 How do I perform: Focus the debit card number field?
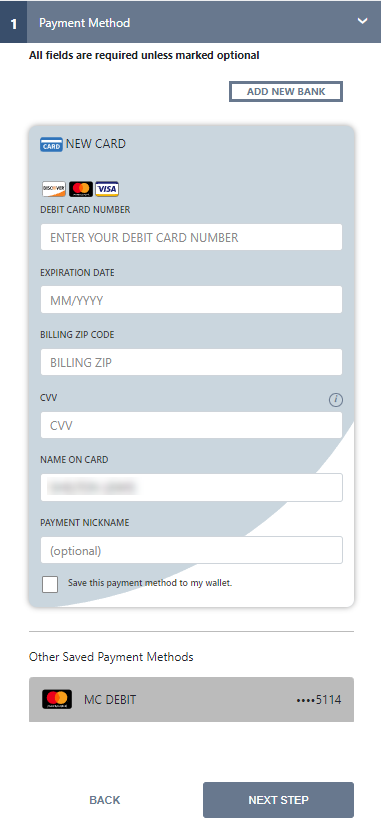pyautogui.click(x=192, y=237)
